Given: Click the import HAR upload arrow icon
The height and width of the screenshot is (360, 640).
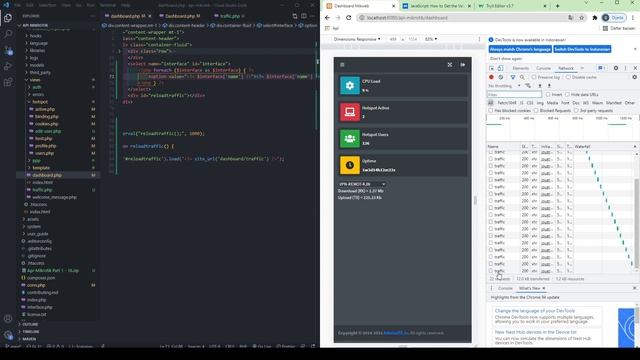Looking at the screenshot, I should [540, 86].
